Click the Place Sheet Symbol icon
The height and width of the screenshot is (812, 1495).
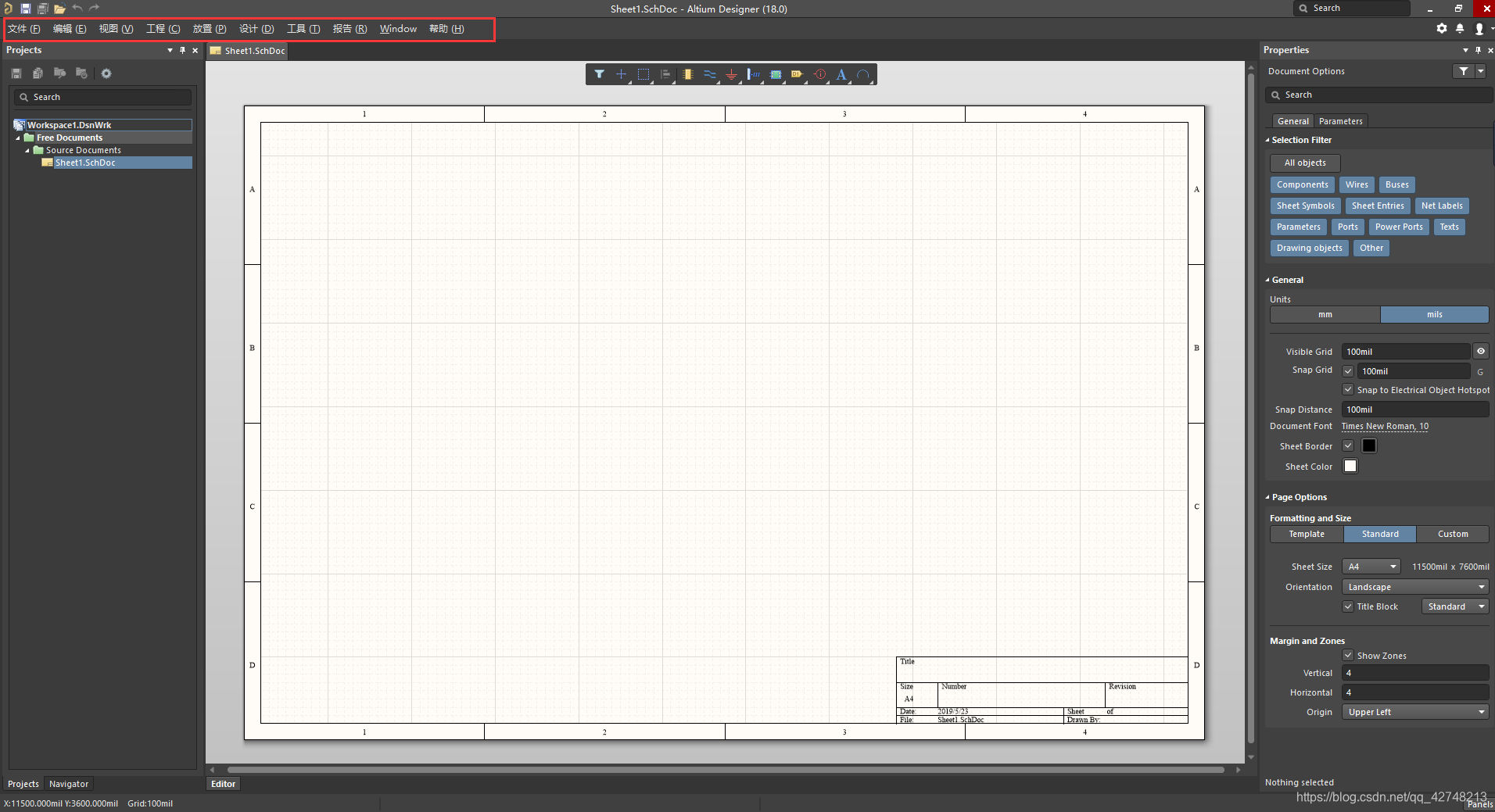776,74
